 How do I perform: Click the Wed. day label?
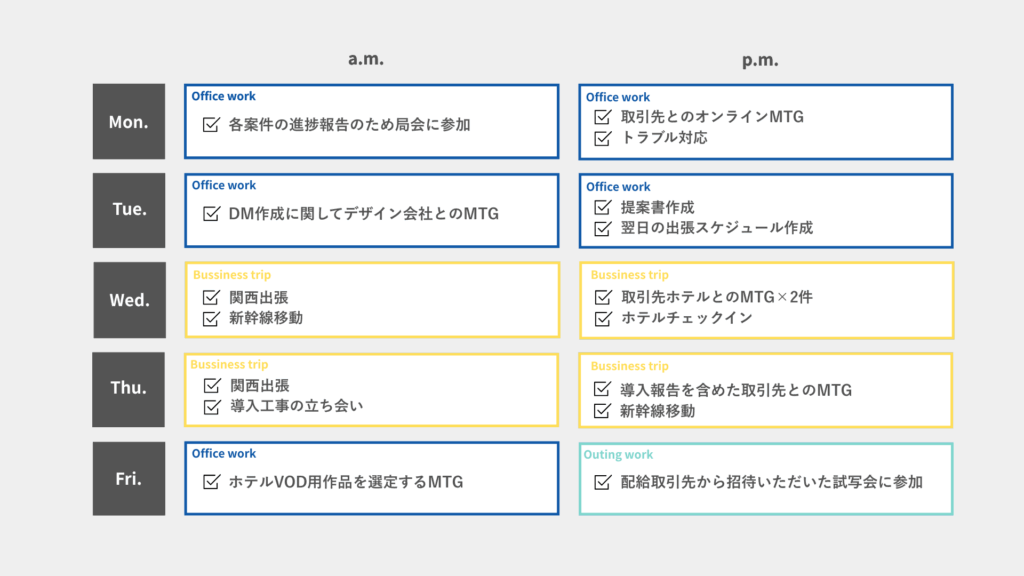(x=129, y=300)
